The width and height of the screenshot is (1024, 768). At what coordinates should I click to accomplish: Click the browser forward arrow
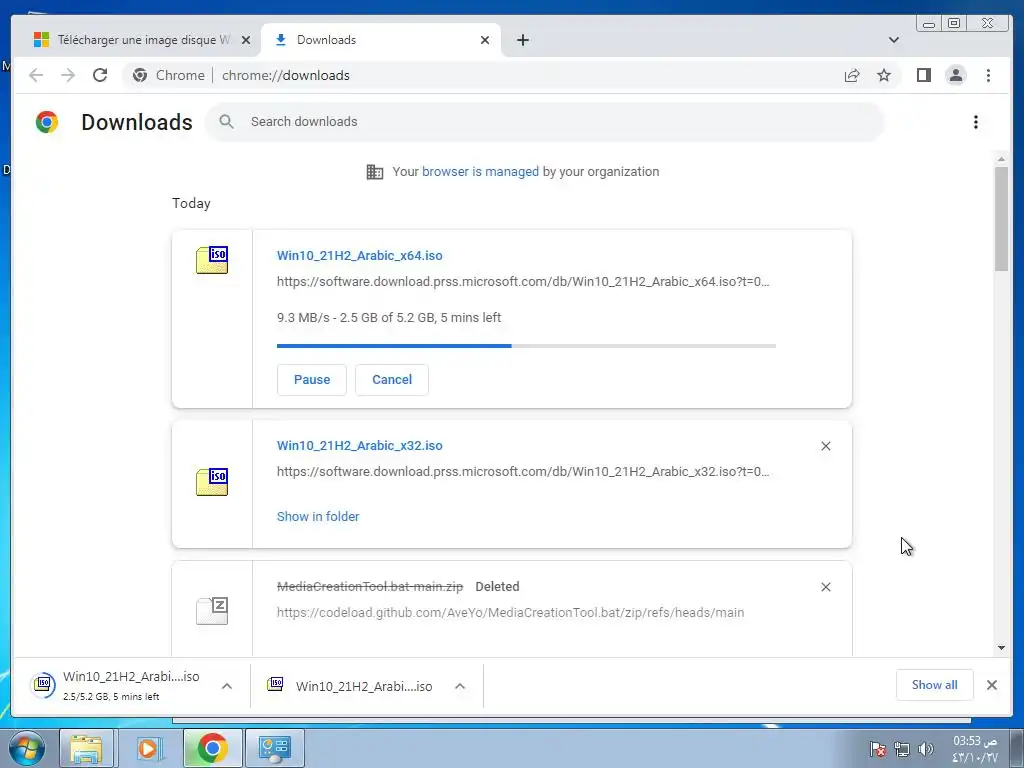(x=68, y=75)
